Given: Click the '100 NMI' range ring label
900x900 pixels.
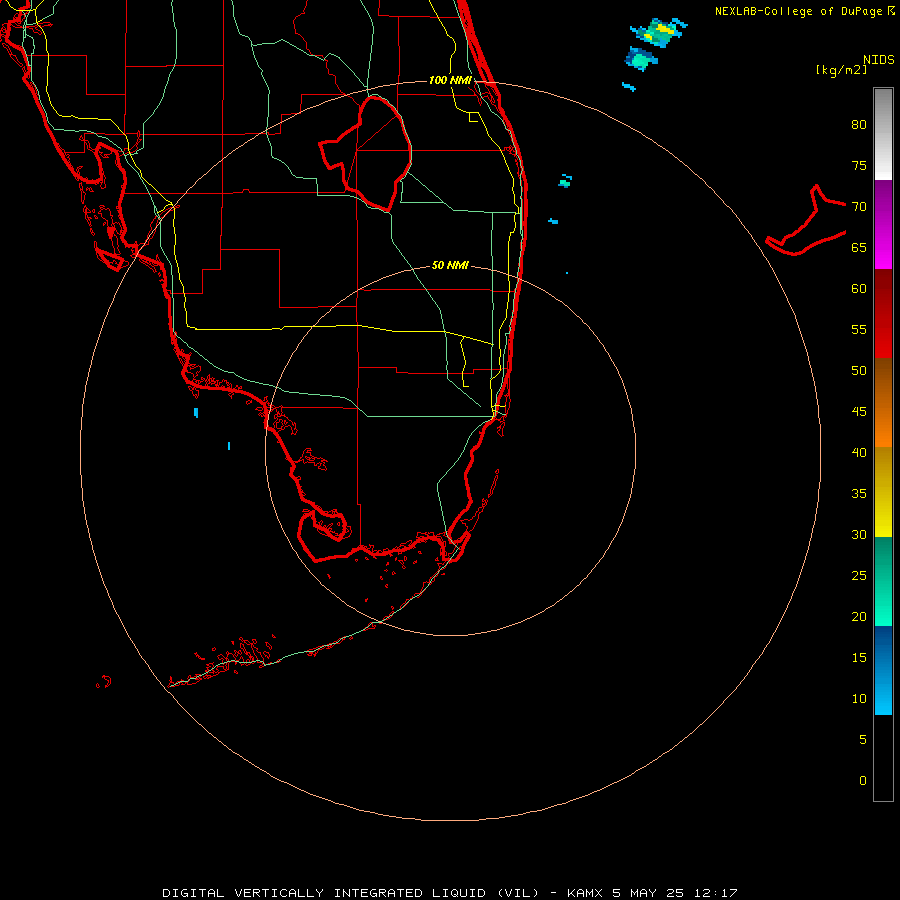Looking at the screenshot, I should [450, 80].
